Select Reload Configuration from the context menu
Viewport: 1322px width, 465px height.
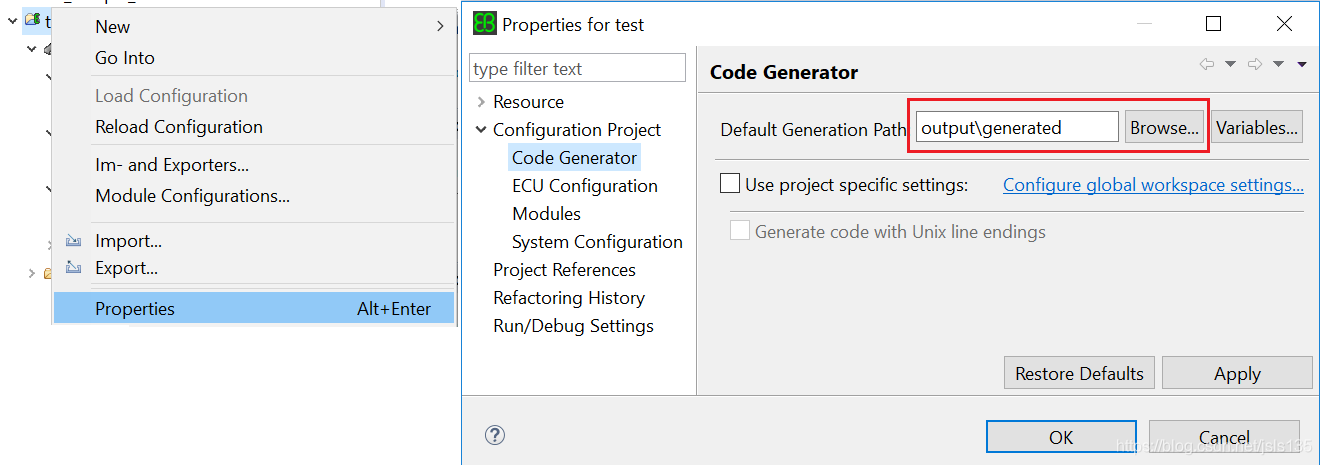click(x=179, y=127)
